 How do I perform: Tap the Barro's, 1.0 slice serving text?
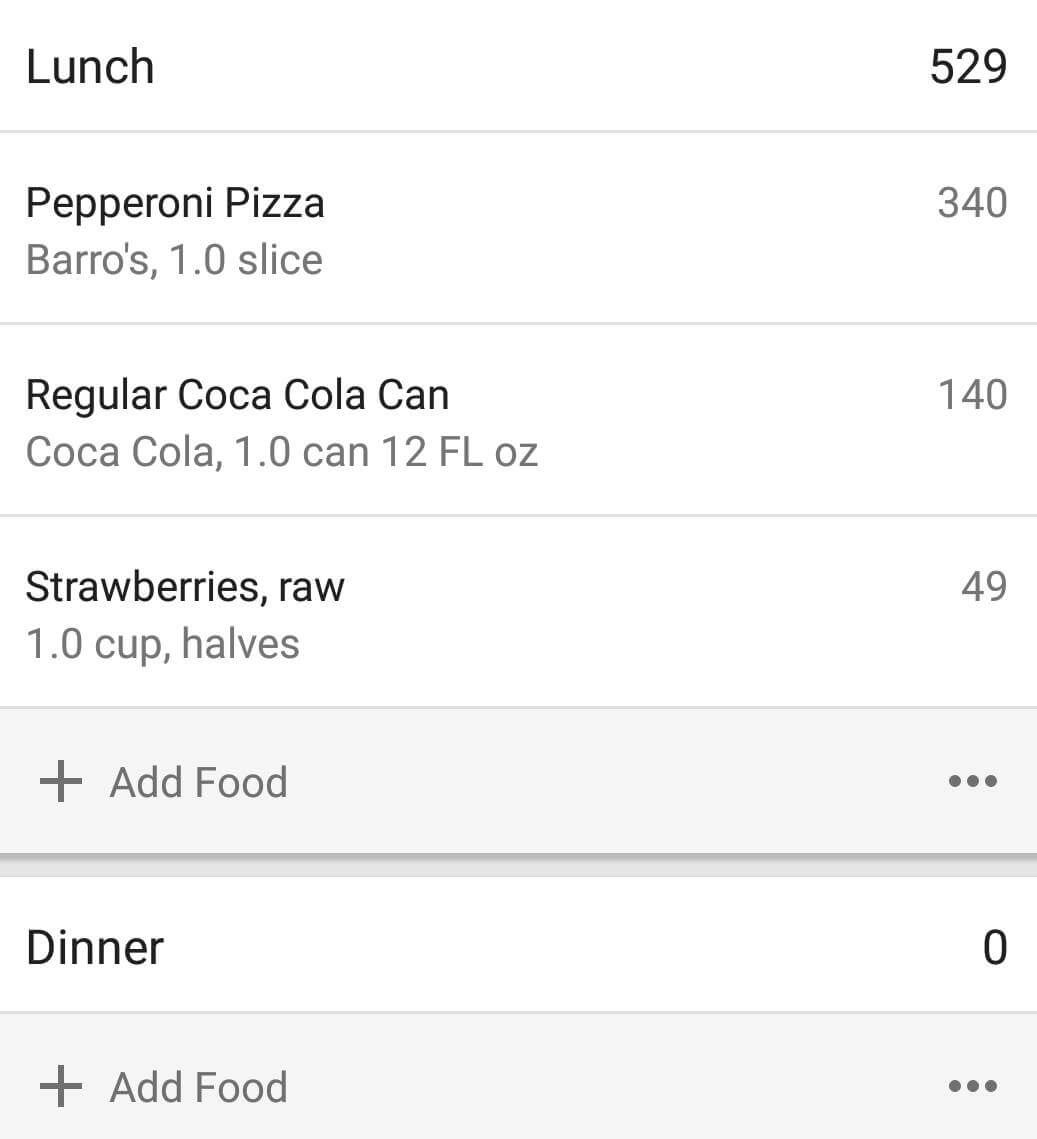174,260
